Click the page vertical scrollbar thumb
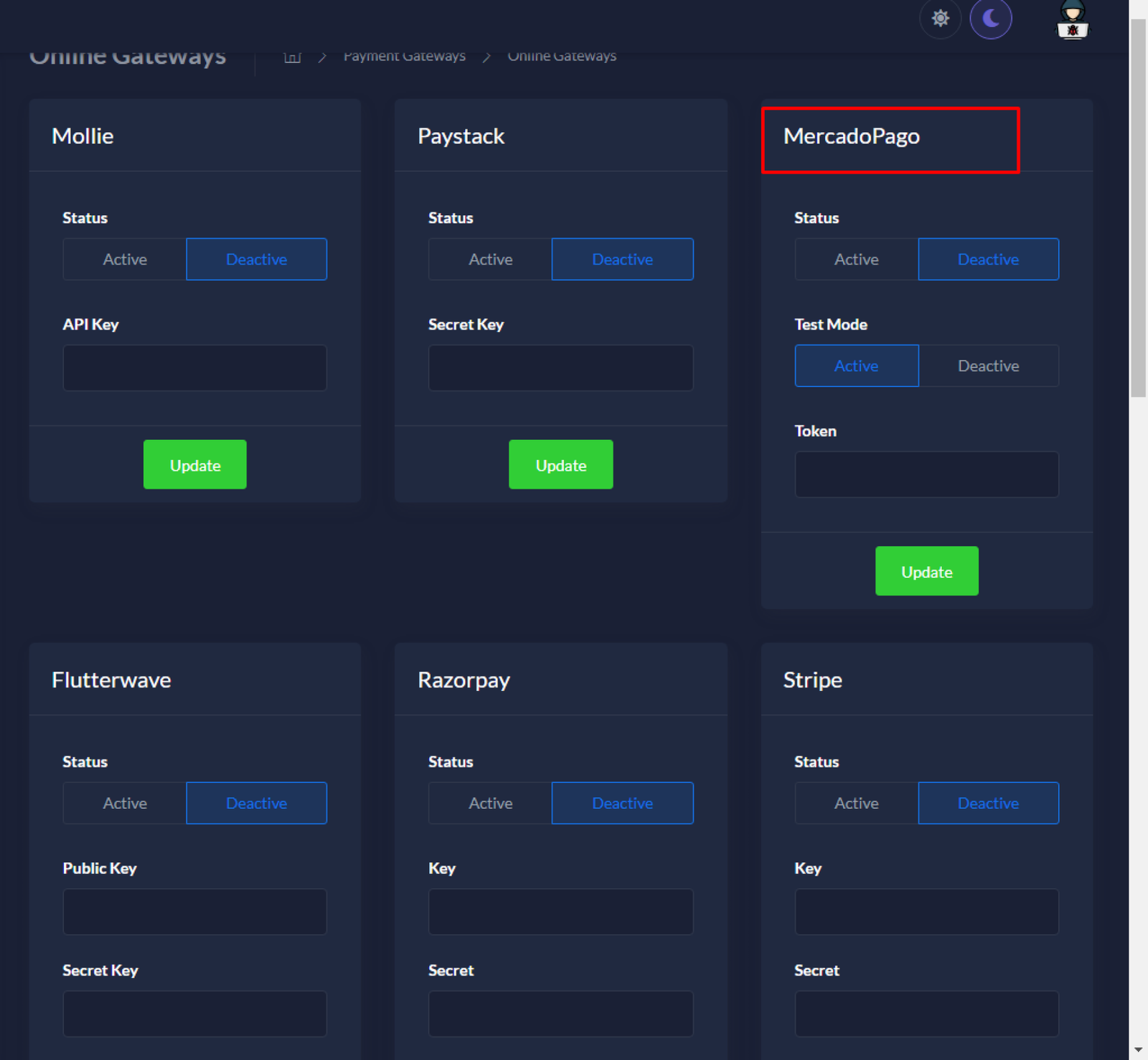The width and height of the screenshot is (1148, 1060). tap(1138, 208)
